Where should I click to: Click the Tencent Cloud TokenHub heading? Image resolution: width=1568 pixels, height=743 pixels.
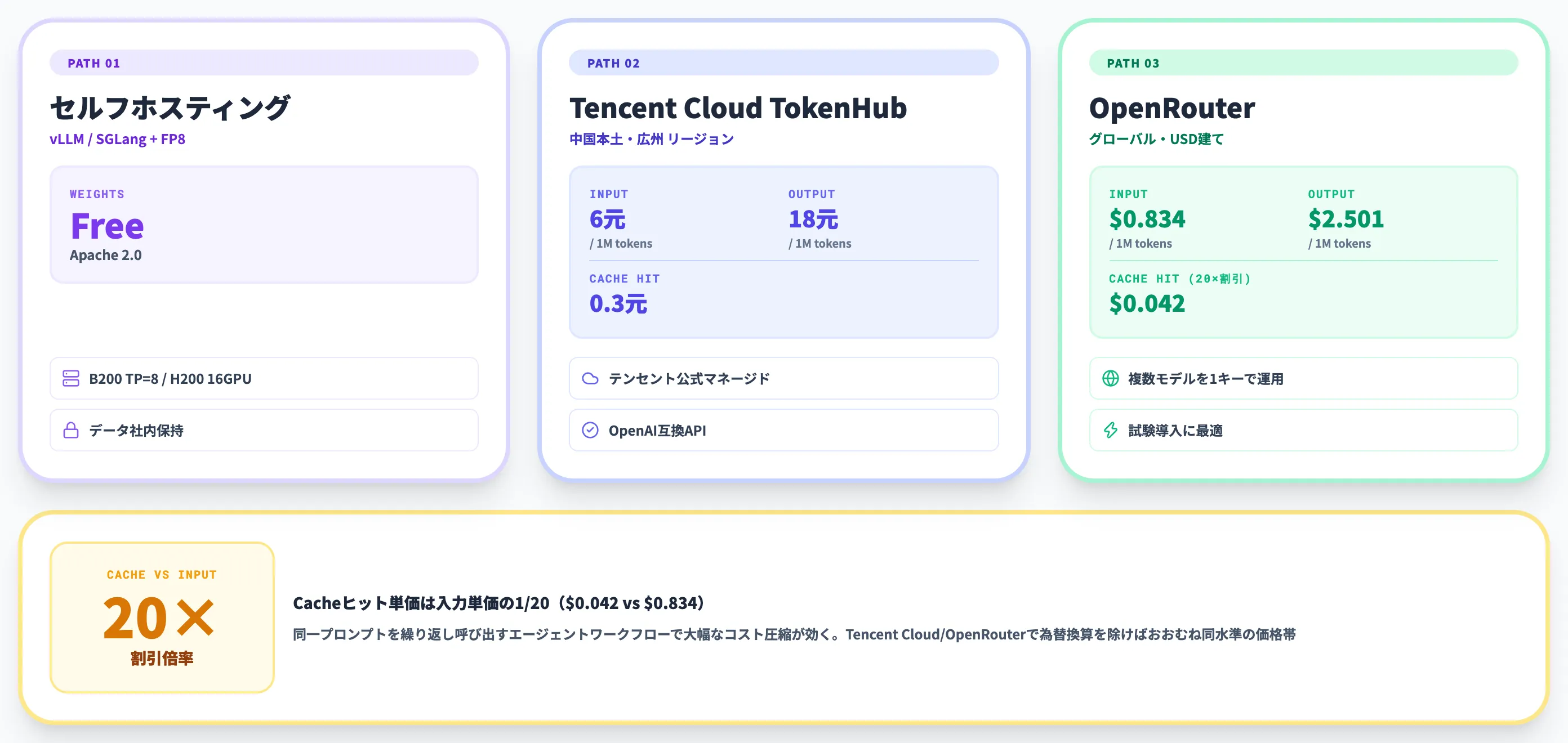coord(738,108)
